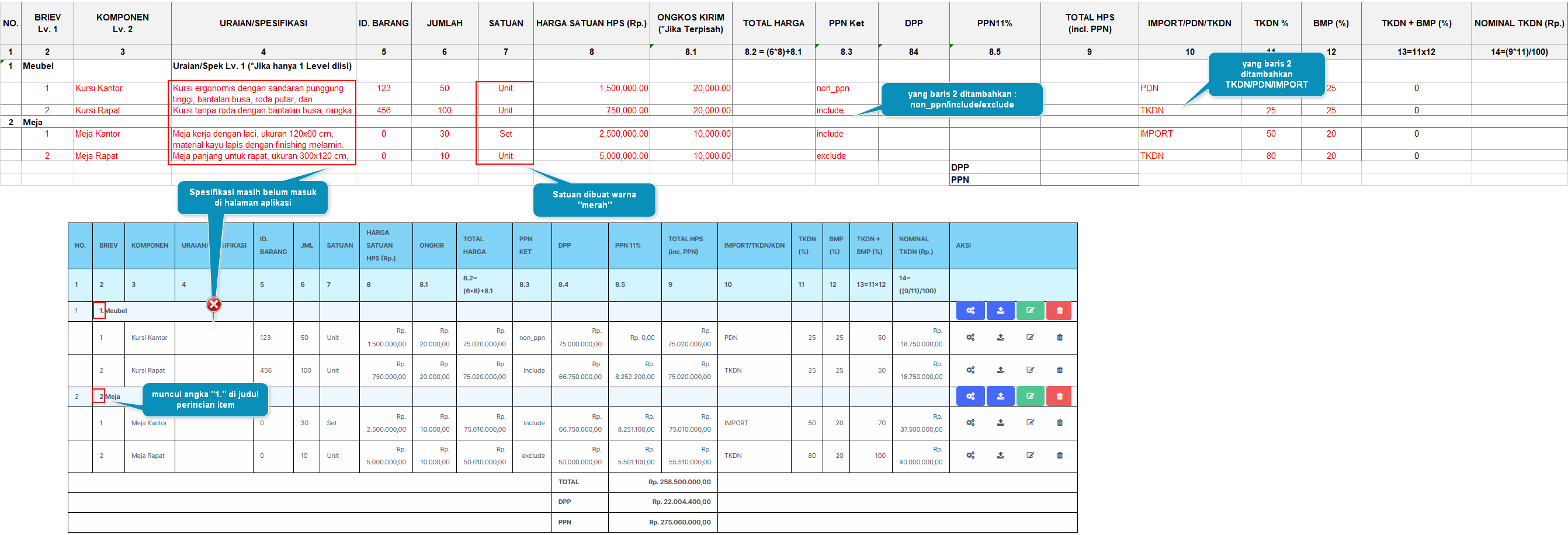Click spreadsheet header 'JUMLAH'
The image size is (1568, 535).
(445, 23)
